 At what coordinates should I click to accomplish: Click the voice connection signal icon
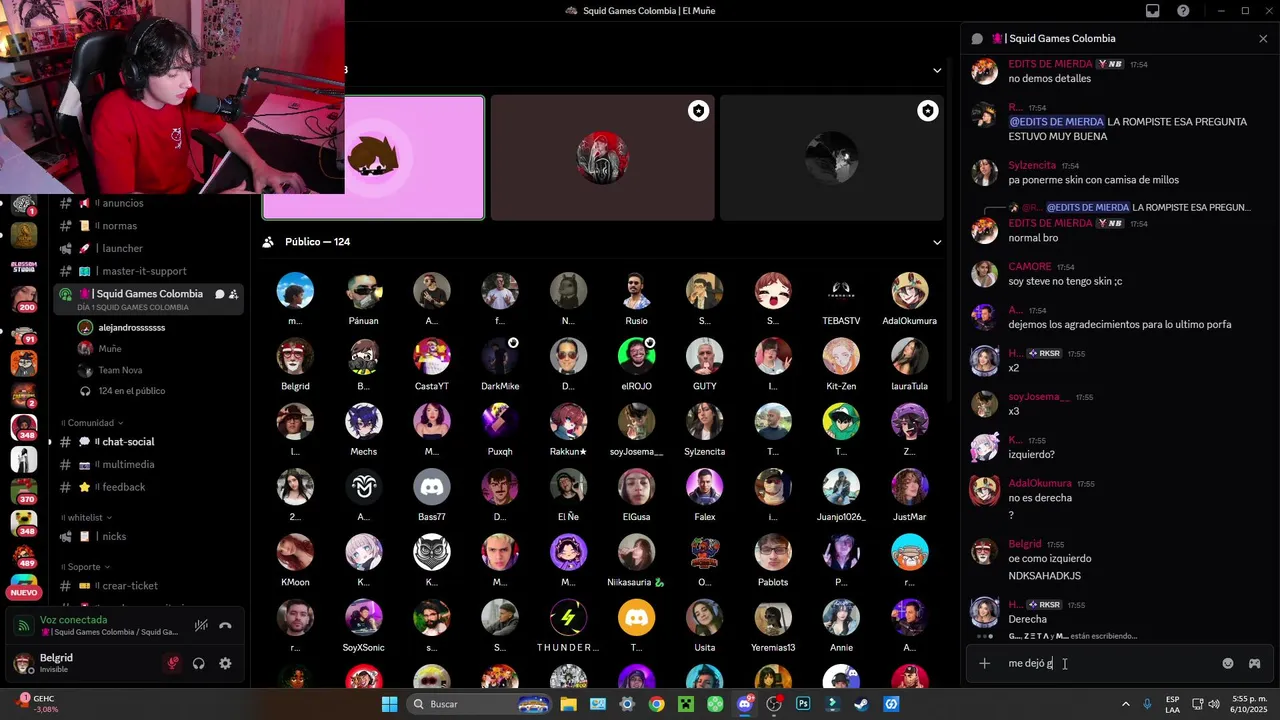pyautogui.click(x=24, y=625)
